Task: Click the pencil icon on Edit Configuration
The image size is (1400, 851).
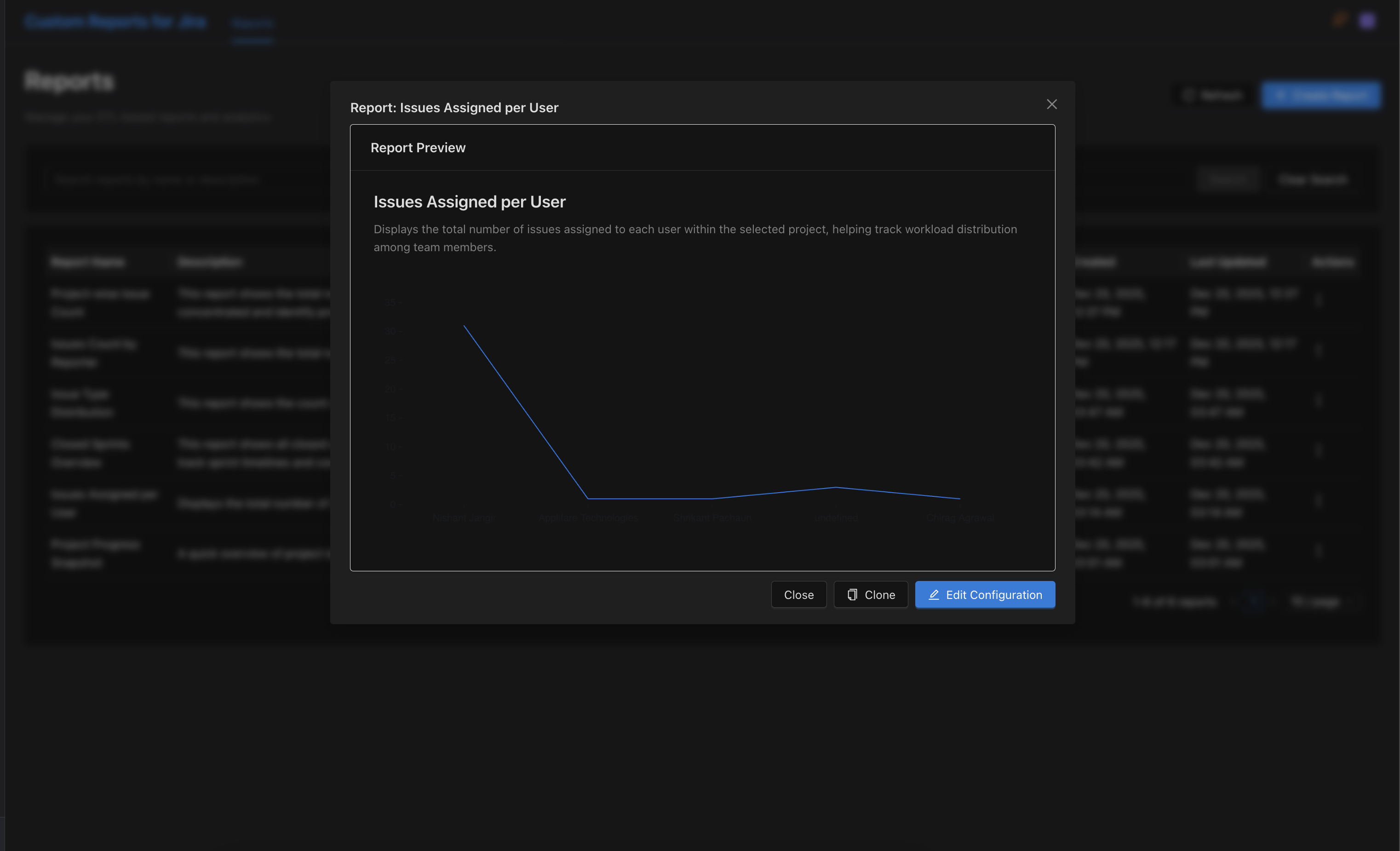Action: [x=934, y=595]
